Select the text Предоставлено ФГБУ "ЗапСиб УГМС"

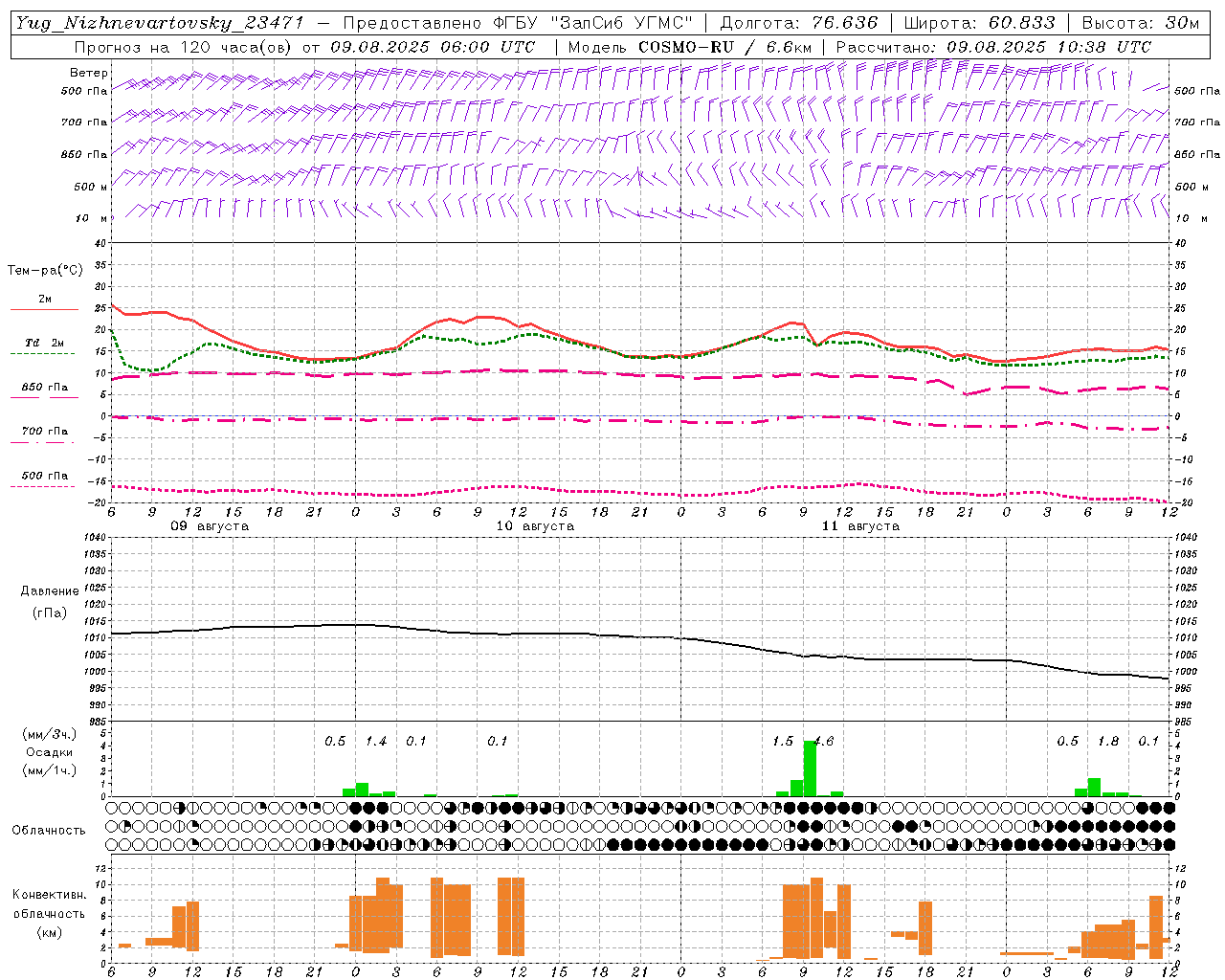[x=518, y=23]
